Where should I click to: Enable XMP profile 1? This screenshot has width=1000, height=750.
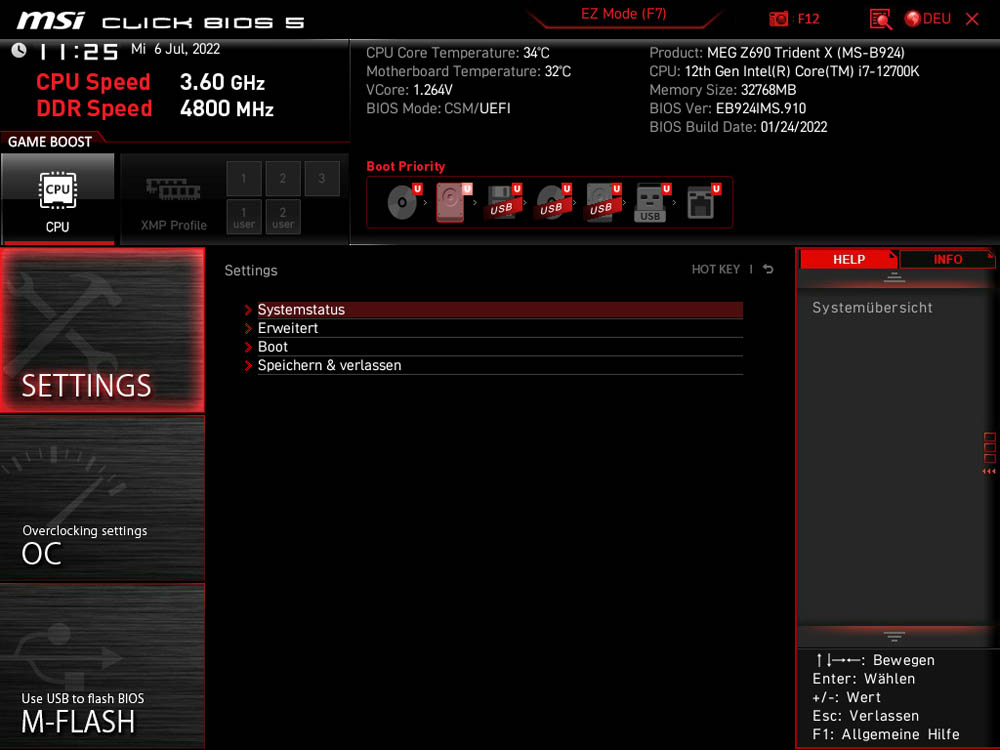(244, 179)
